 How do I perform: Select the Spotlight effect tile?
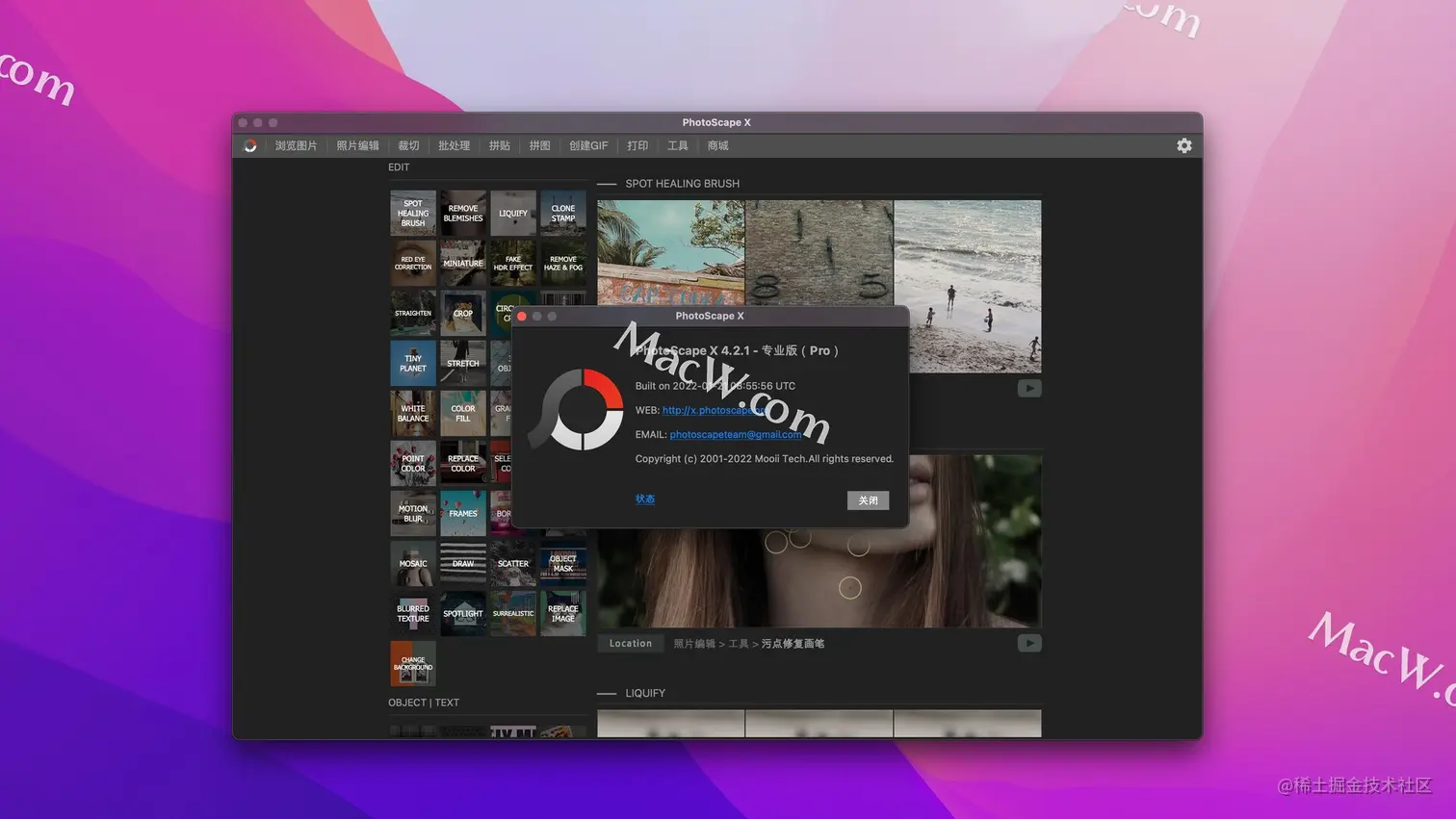point(463,613)
